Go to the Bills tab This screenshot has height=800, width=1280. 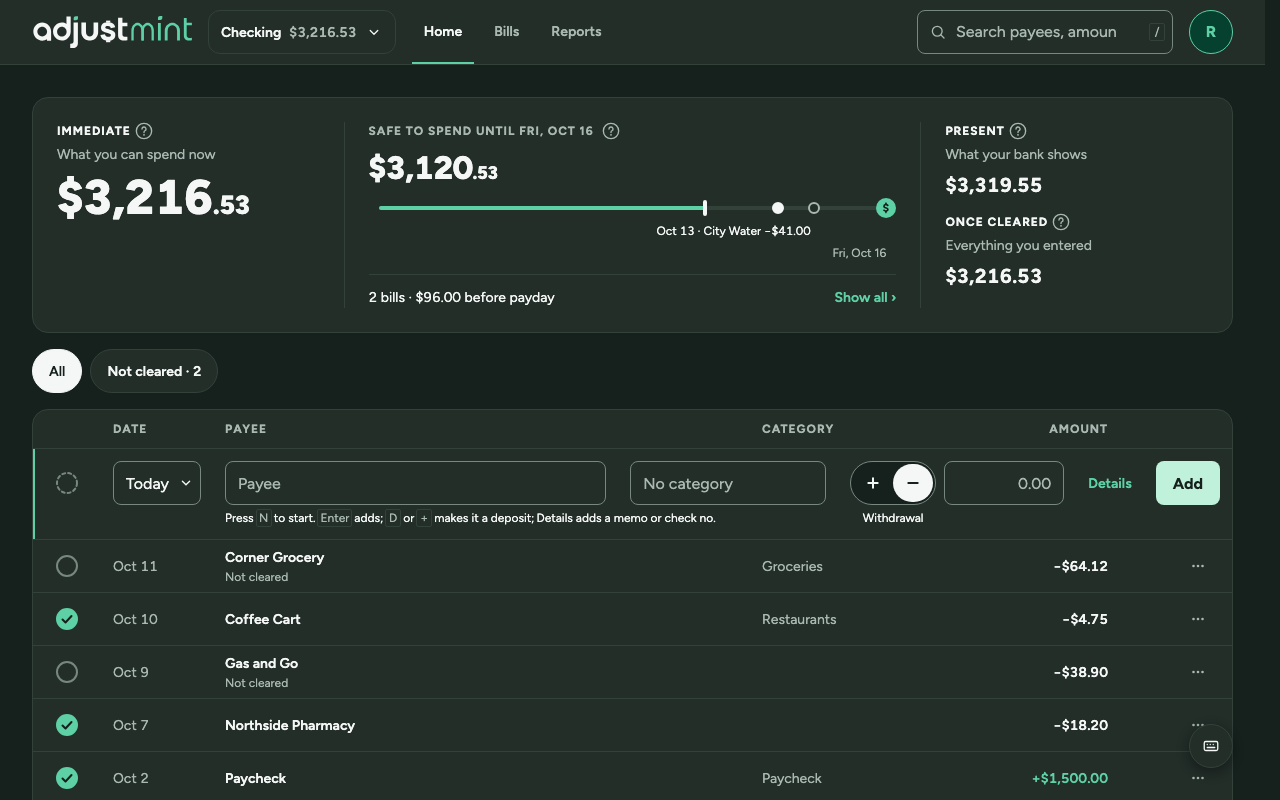click(x=506, y=31)
